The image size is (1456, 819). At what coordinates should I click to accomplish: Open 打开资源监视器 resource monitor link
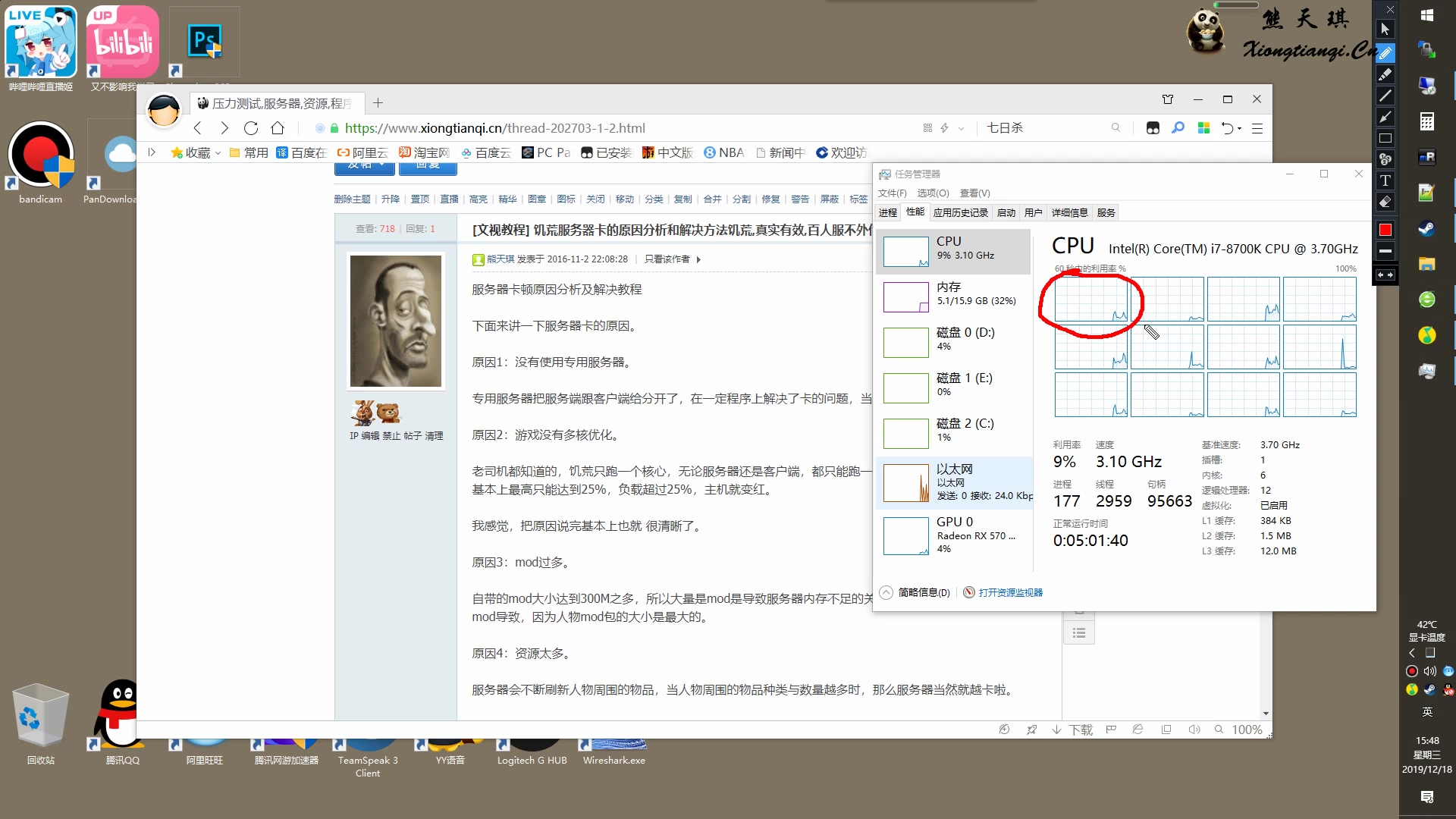(1009, 592)
